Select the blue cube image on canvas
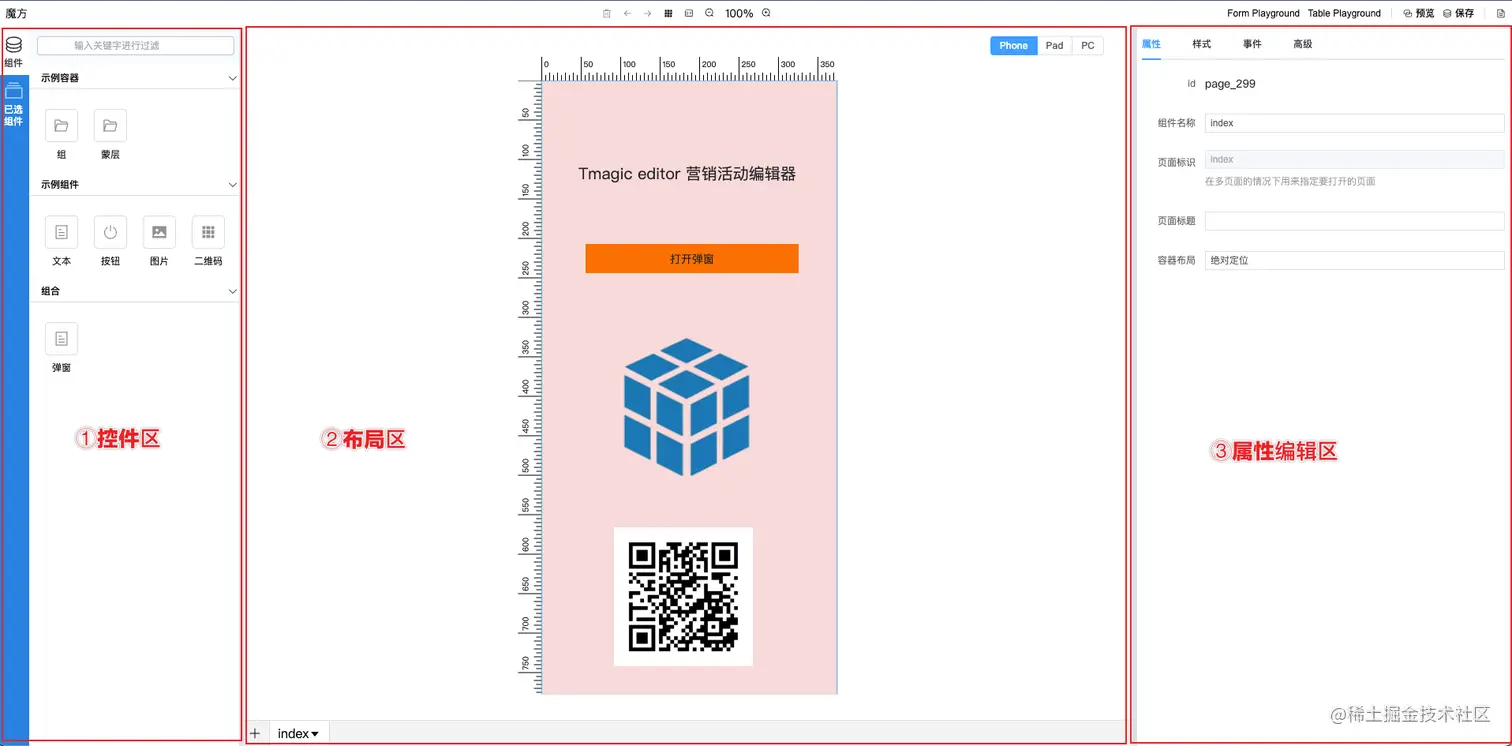Viewport: 1512px width, 746px height. tap(686, 406)
